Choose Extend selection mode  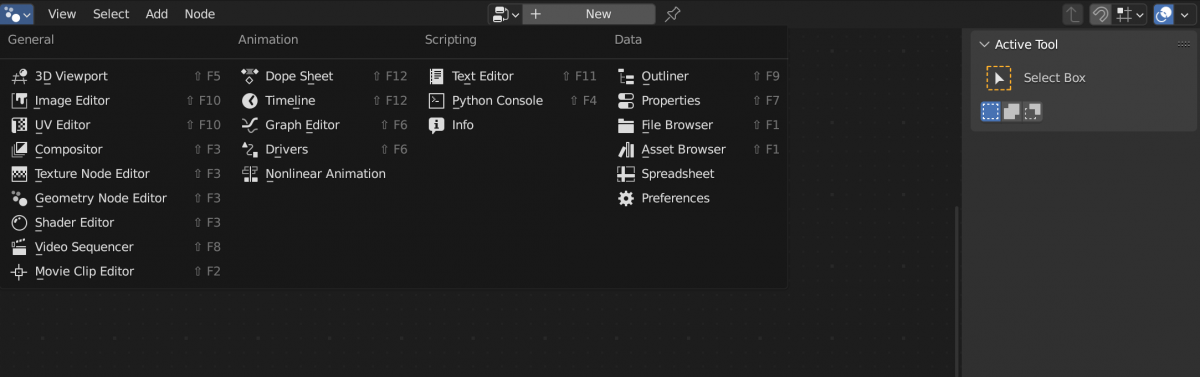(x=1012, y=111)
